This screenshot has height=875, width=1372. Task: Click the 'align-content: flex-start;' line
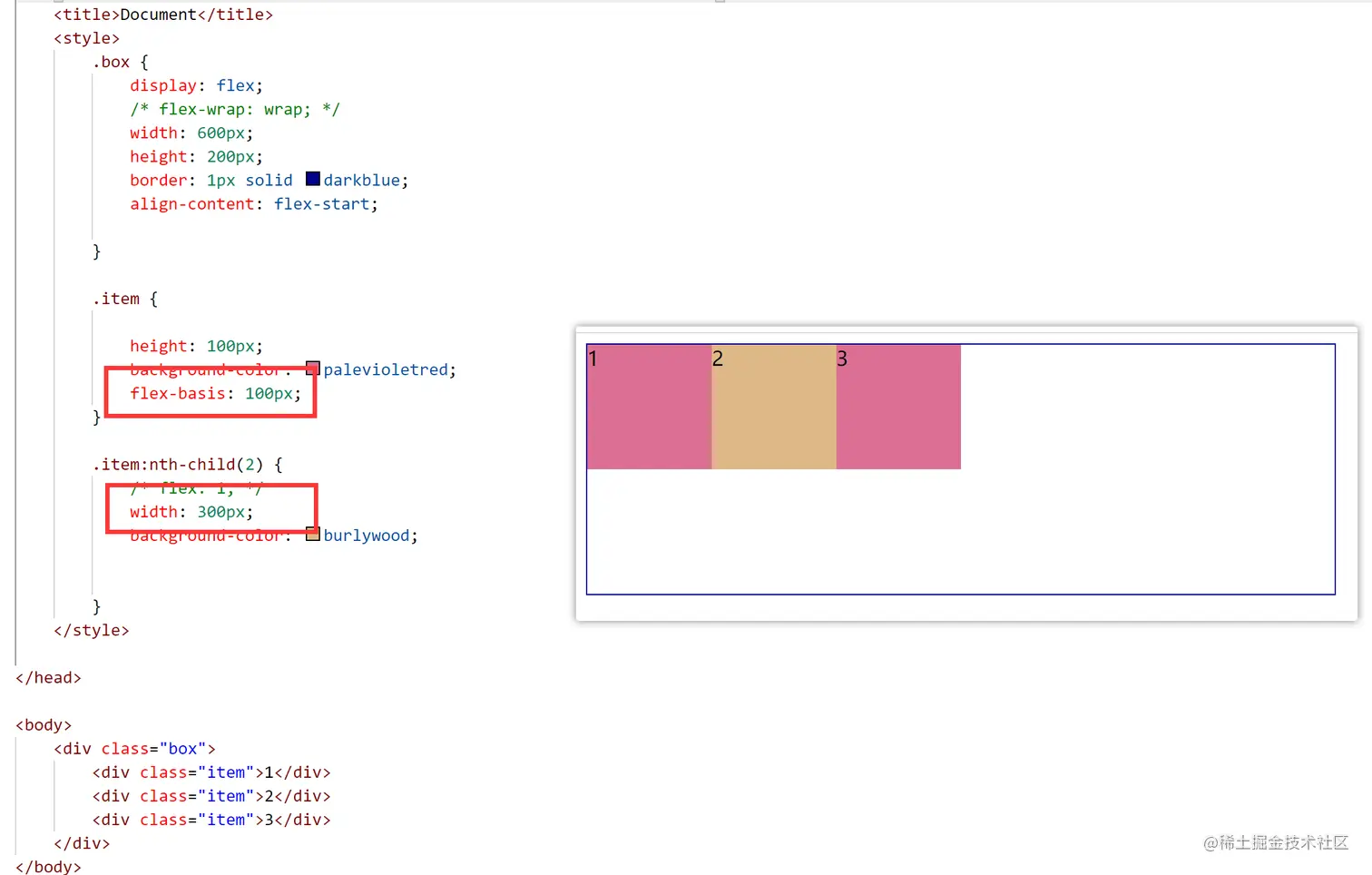pyautogui.click(x=254, y=204)
